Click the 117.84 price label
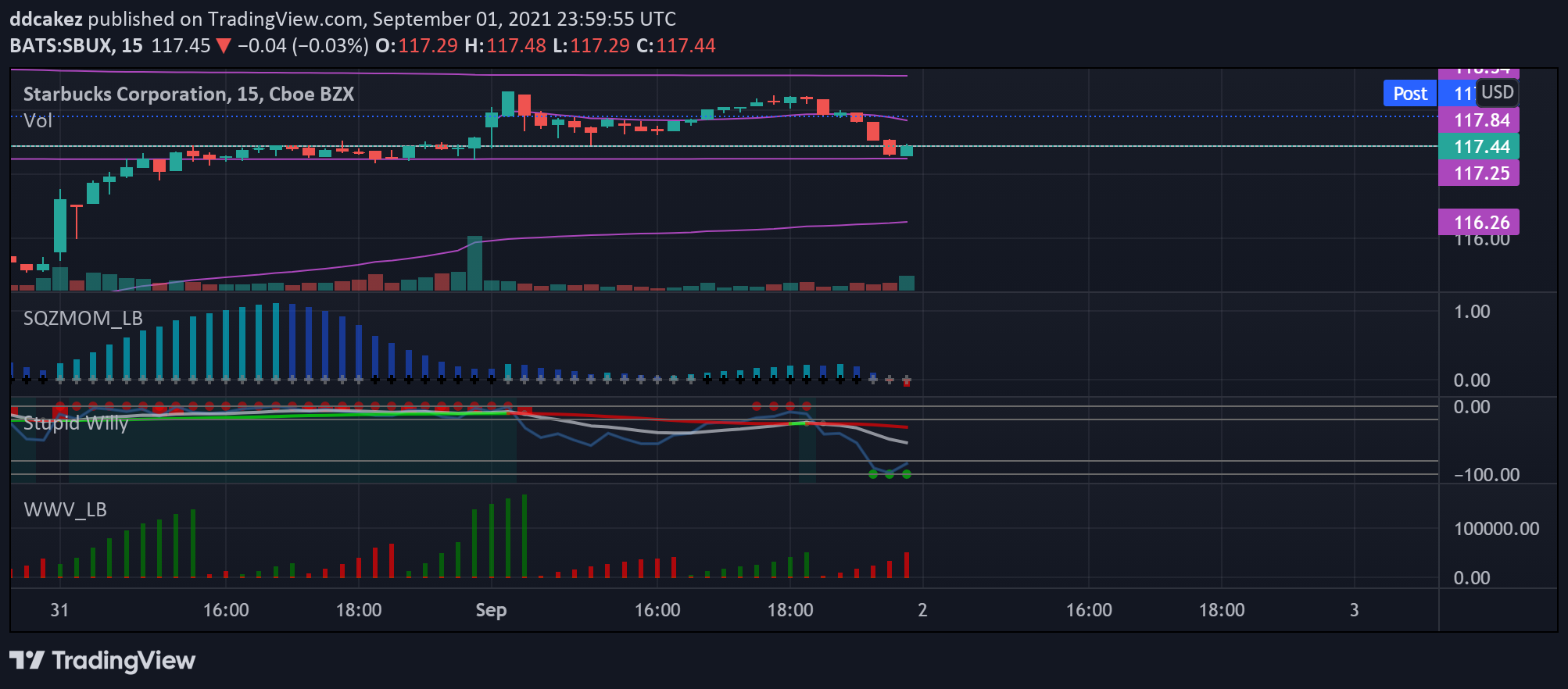This screenshot has height=689, width=1568. tap(1479, 120)
